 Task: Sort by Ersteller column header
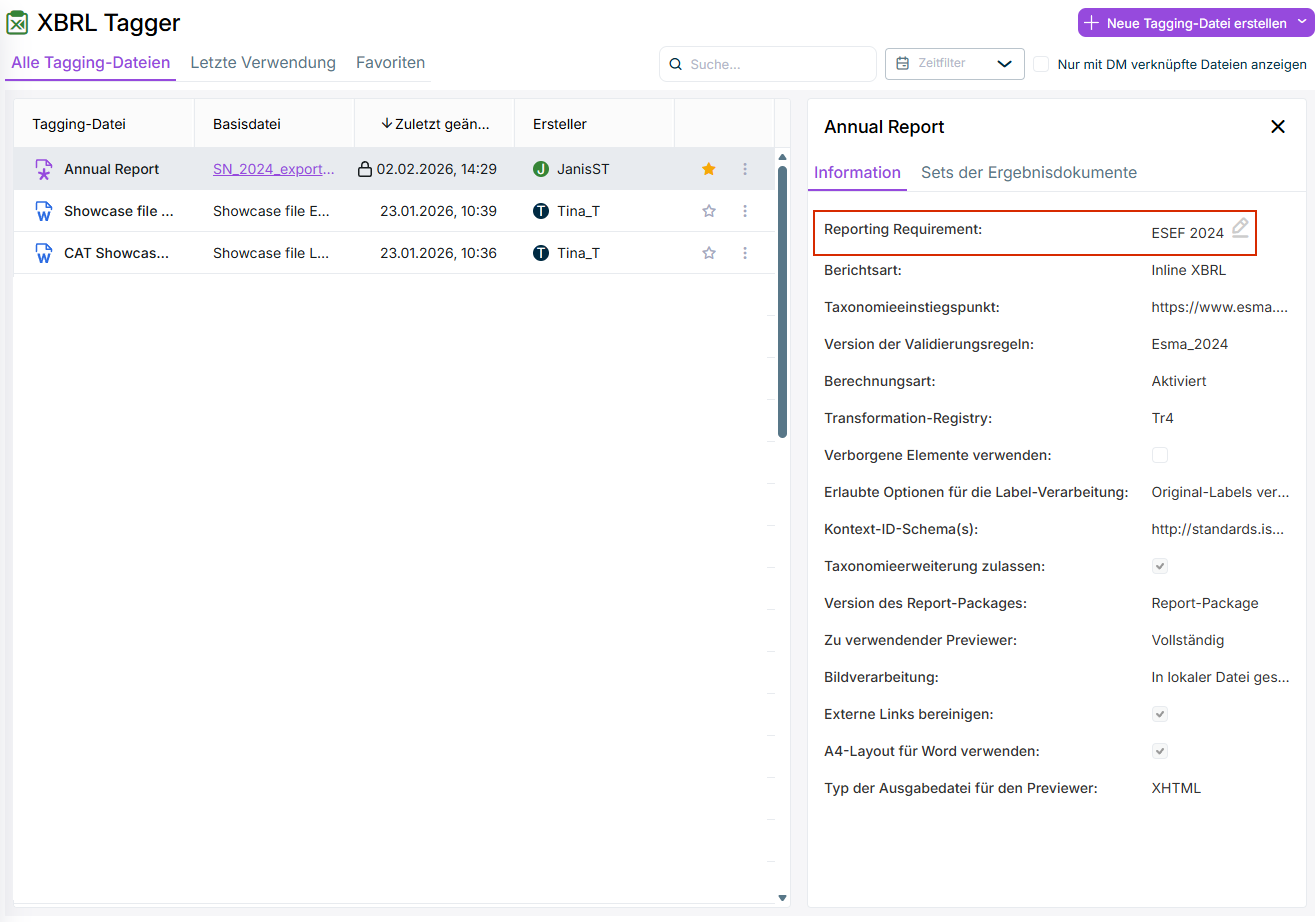click(560, 124)
